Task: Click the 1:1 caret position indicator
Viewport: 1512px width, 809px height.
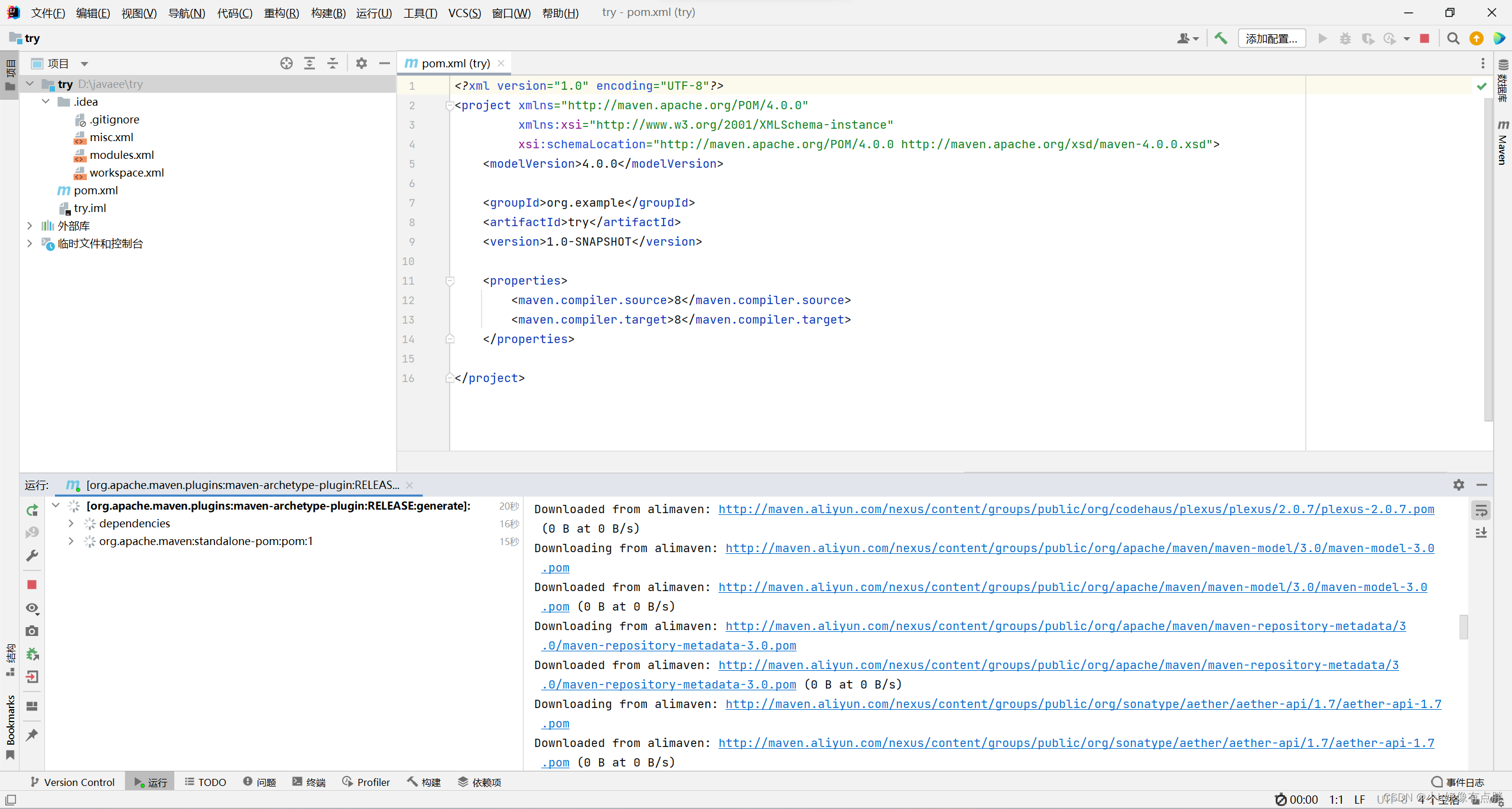Action: tap(1336, 800)
